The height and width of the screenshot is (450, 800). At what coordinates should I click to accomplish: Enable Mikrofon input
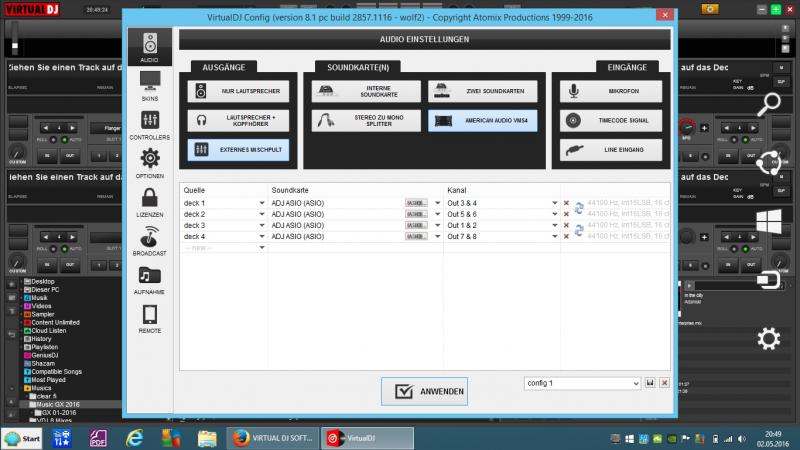tap(611, 91)
